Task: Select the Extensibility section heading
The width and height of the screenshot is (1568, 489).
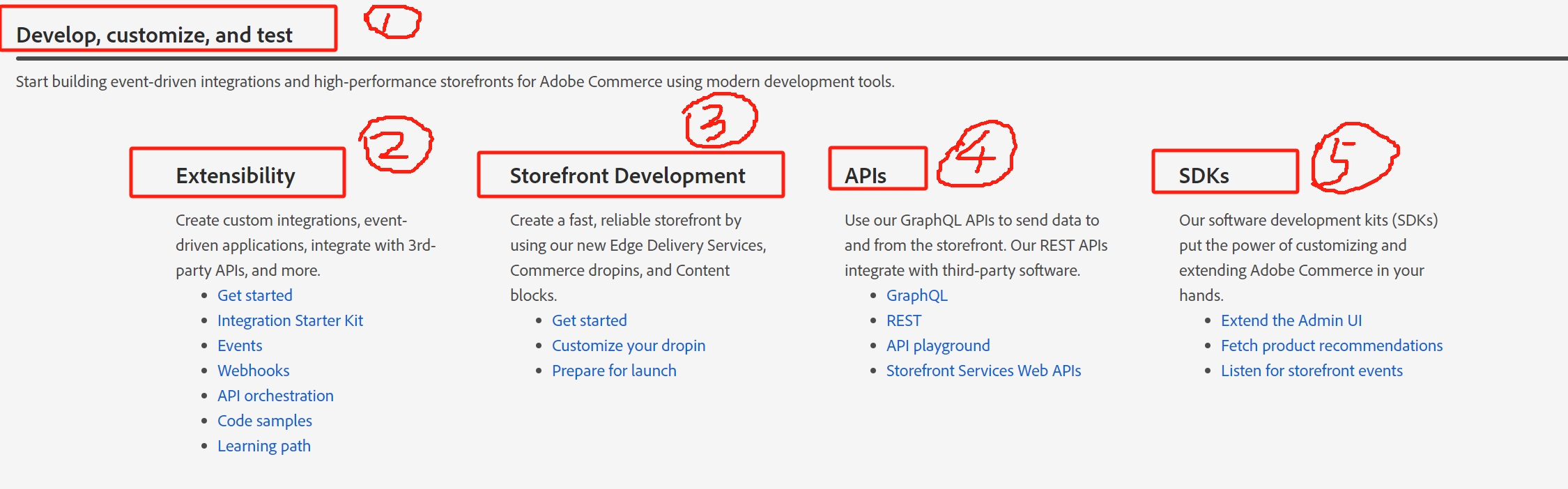Action: pyautogui.click(x=236, y=176)
